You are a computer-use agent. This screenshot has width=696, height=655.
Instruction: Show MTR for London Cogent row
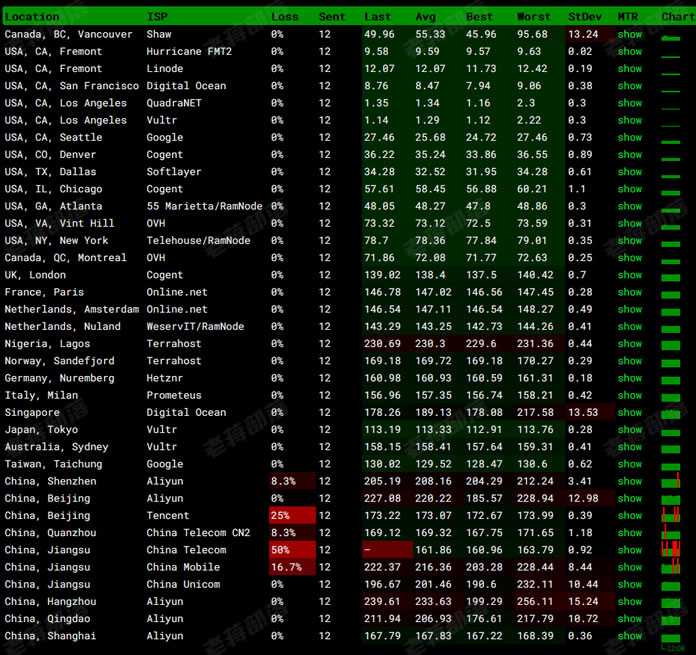click(629, 275)
